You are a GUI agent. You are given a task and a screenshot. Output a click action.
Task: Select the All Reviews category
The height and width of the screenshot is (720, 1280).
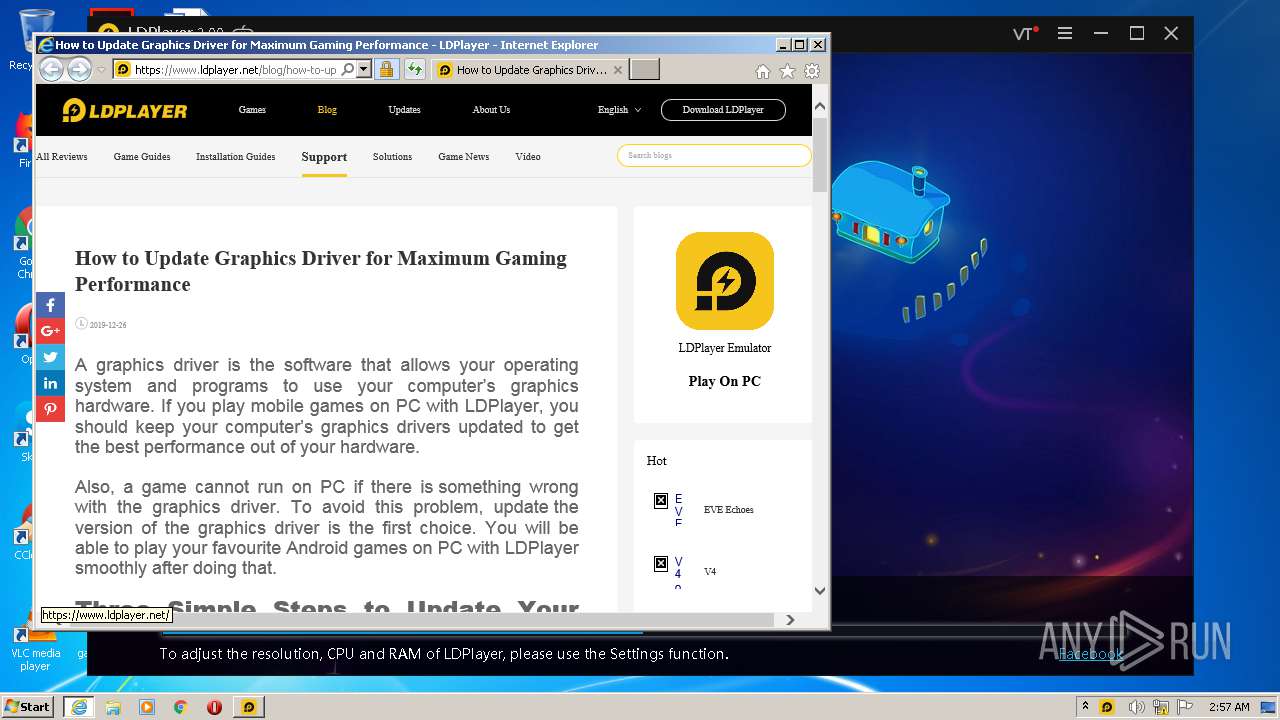point(62,157)
